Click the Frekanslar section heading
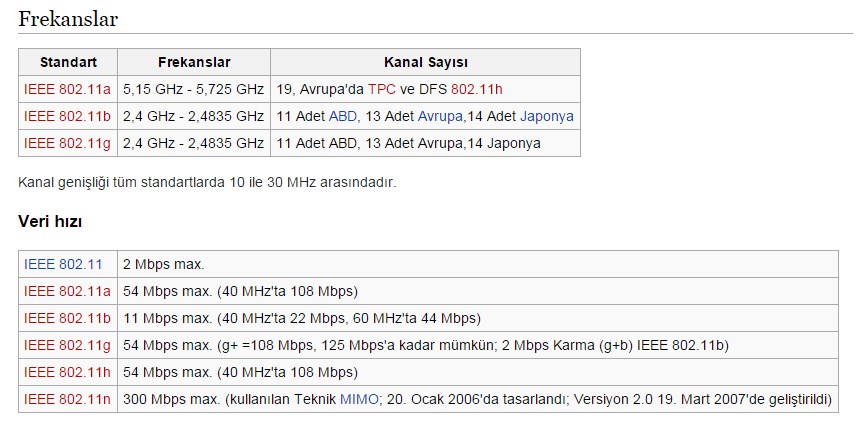The image size is (860, 423). coord(68,19)
